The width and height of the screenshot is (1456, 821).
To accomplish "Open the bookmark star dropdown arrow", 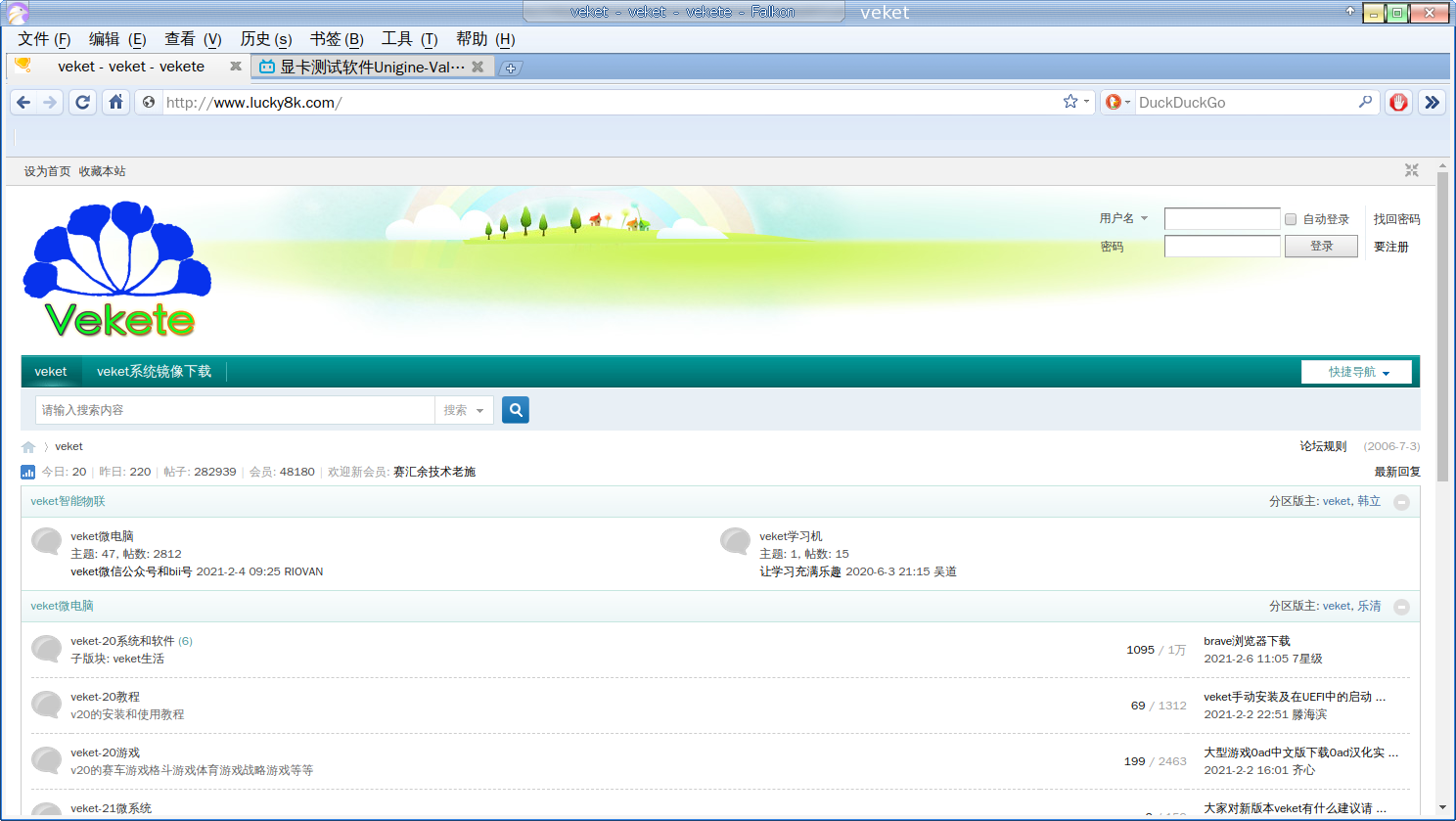I will coord(1086,102).
